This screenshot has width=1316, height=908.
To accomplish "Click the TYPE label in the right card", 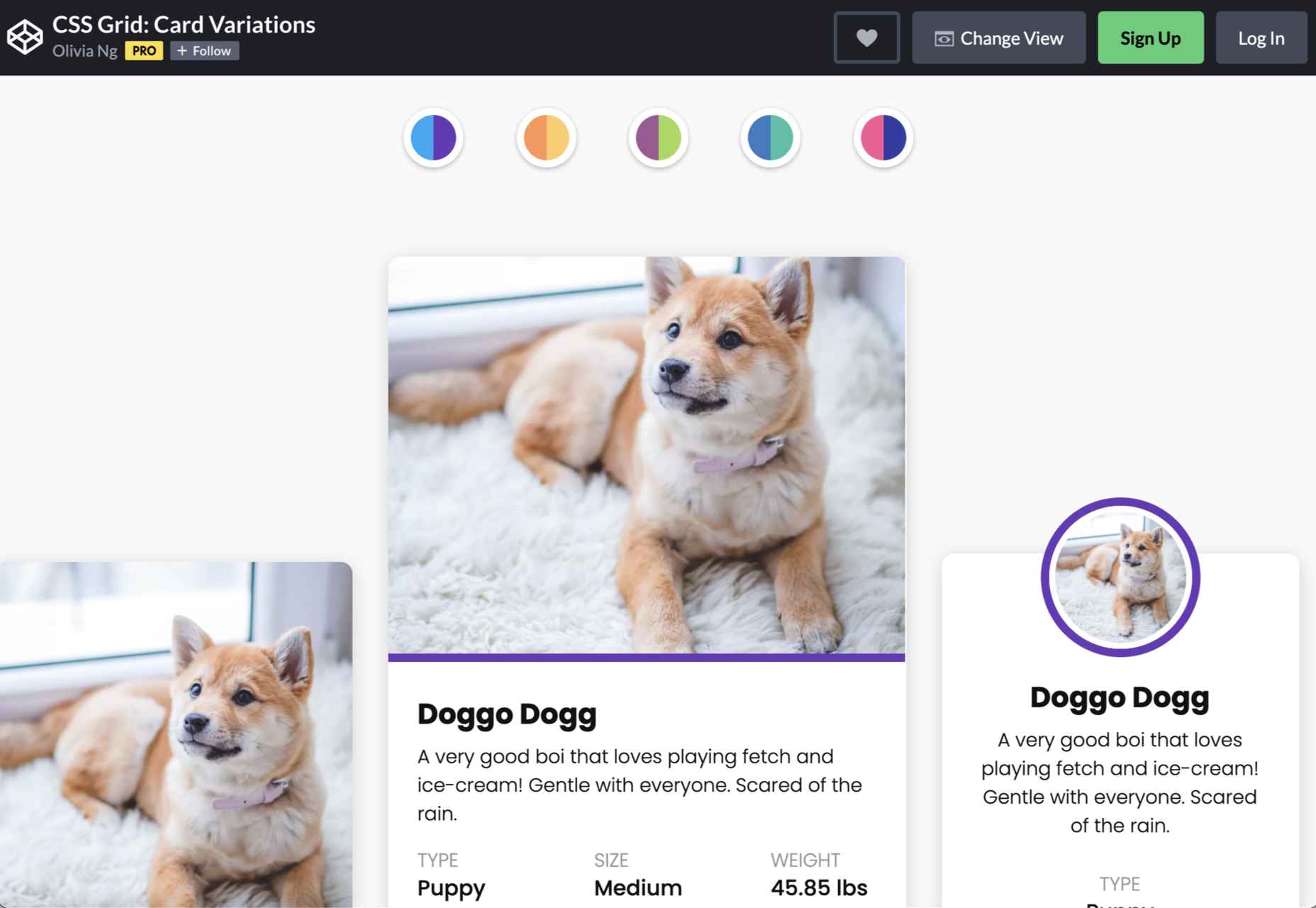I will 1120,885.
